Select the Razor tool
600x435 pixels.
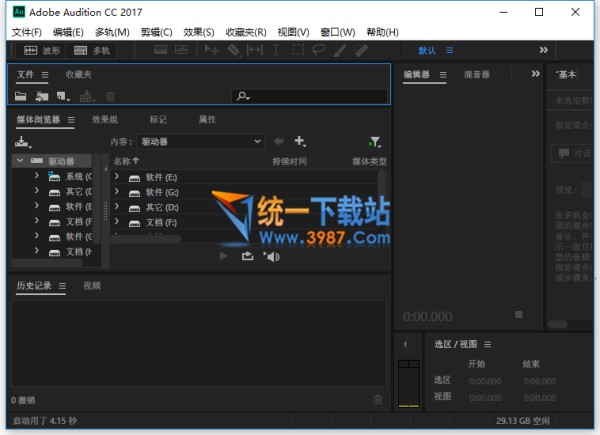pyautogui.click(x=233, y=50)
